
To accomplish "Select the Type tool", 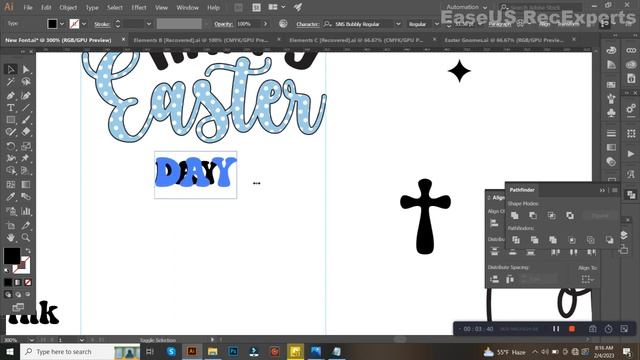I will [11, 108].
